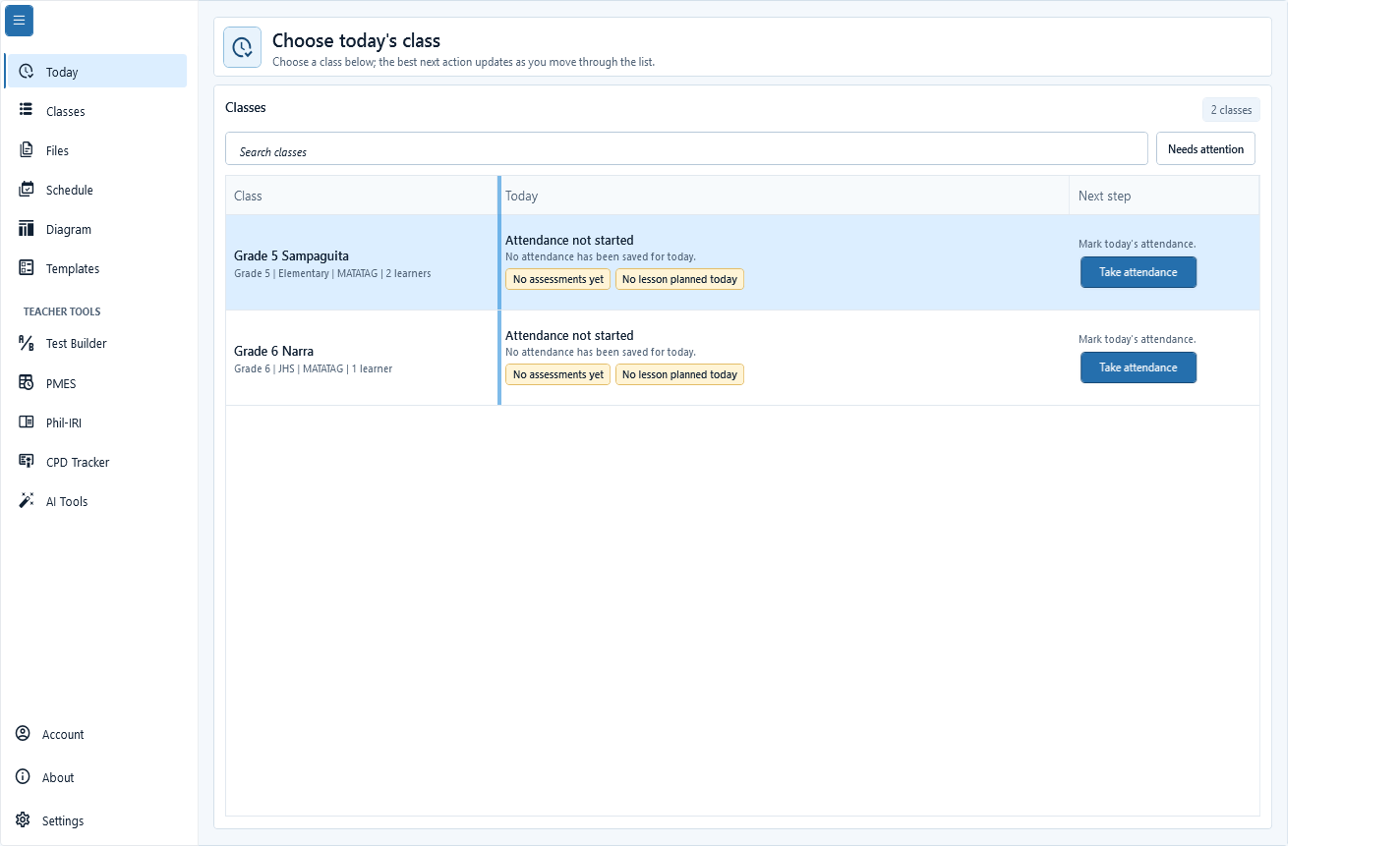The width and height of the screenshot is (1400, 846).
Task: Click the Diagram layout icon
Action: click(27, 228)
